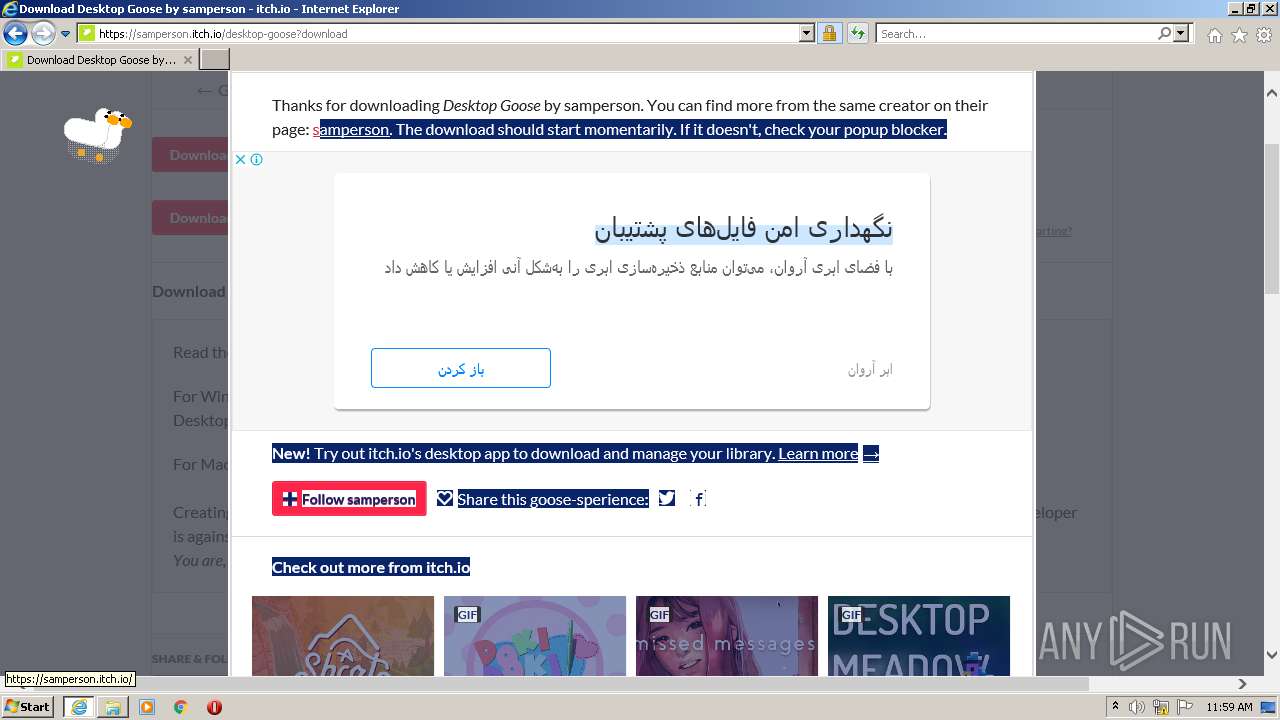Close the ad with the X icon
The image size is (1280, 720).
tap(240, 159)
